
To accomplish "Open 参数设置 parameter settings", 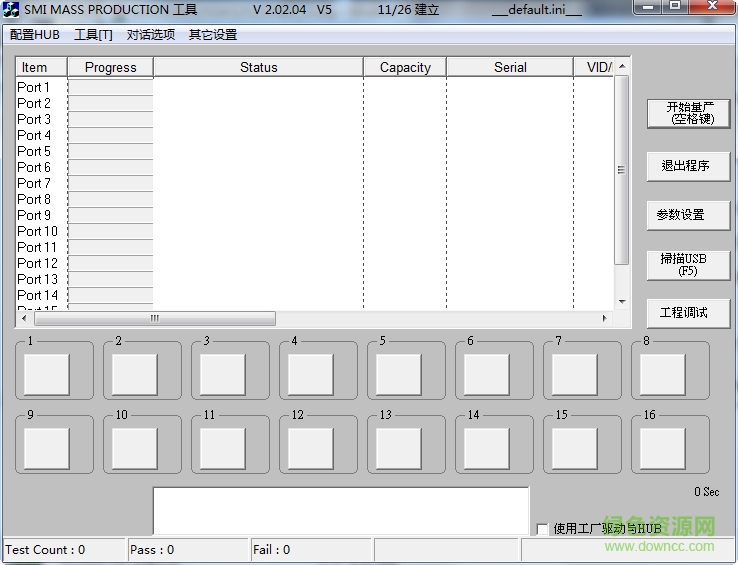I will (x=689, y=215).
